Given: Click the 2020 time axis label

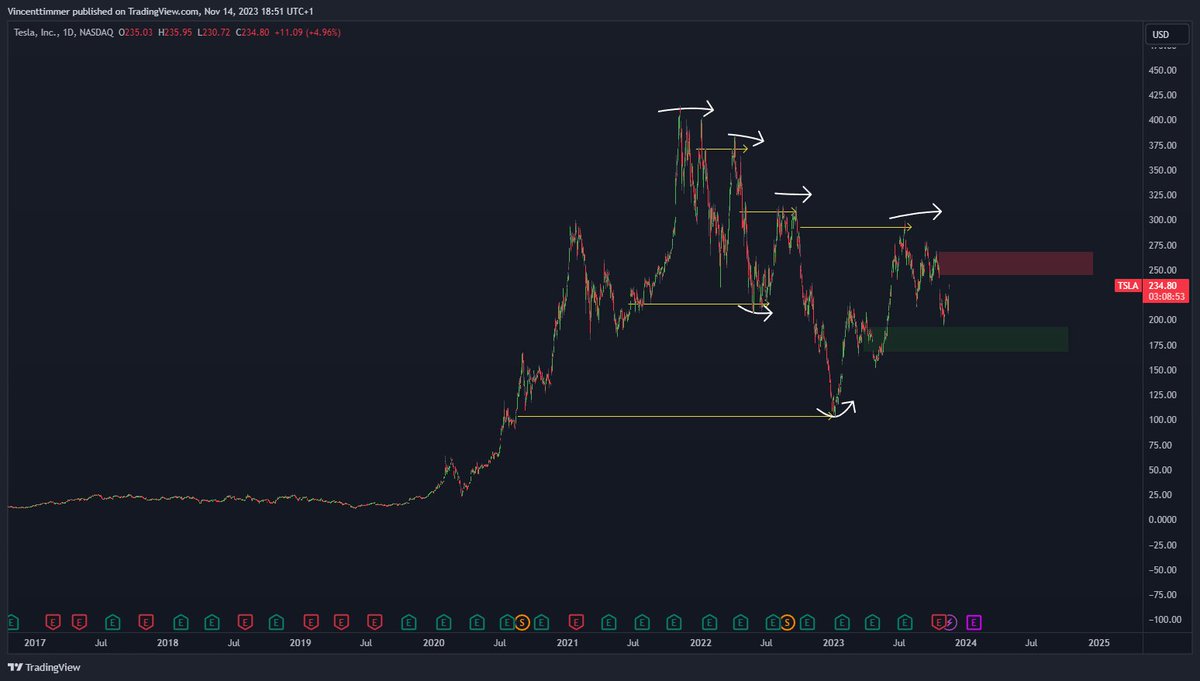Looking at the screenshot, I should [433, 644].
